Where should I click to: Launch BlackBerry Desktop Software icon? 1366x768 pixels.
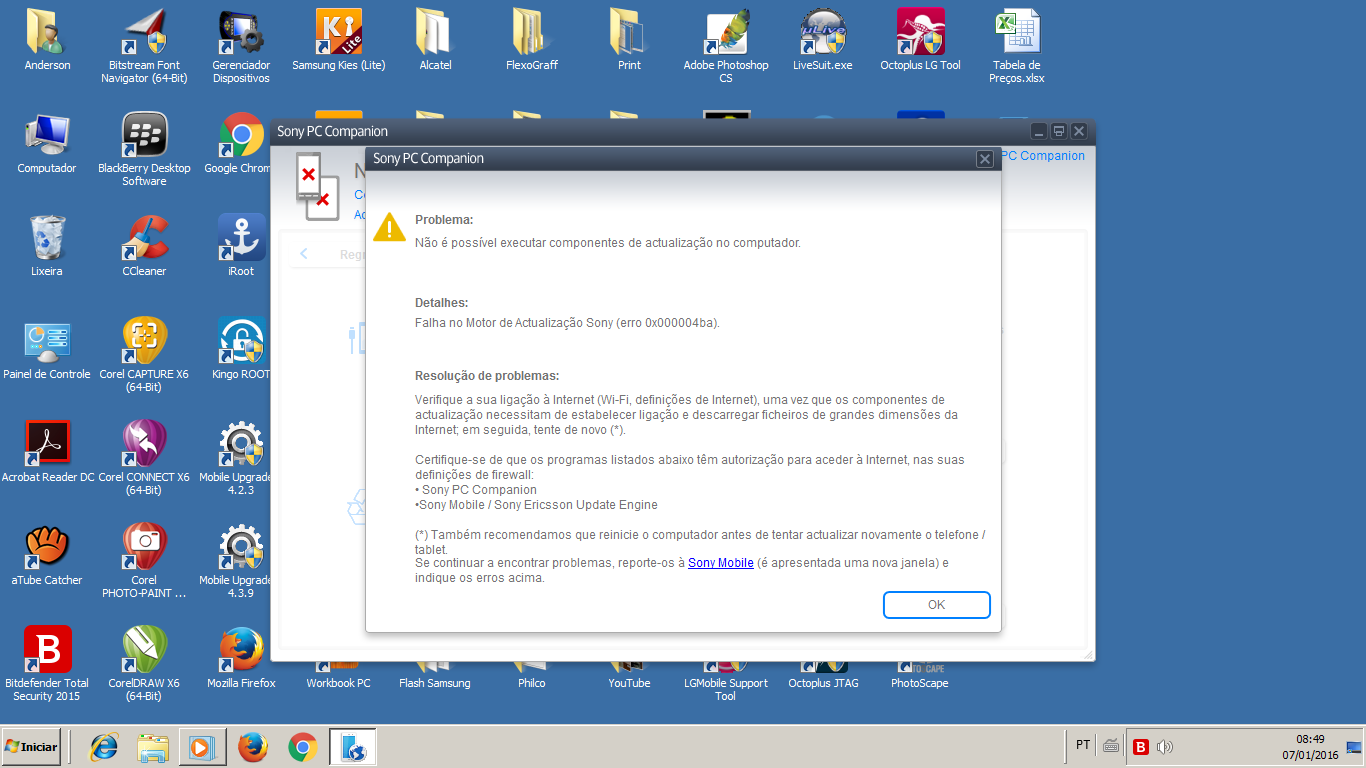point(144,150)
